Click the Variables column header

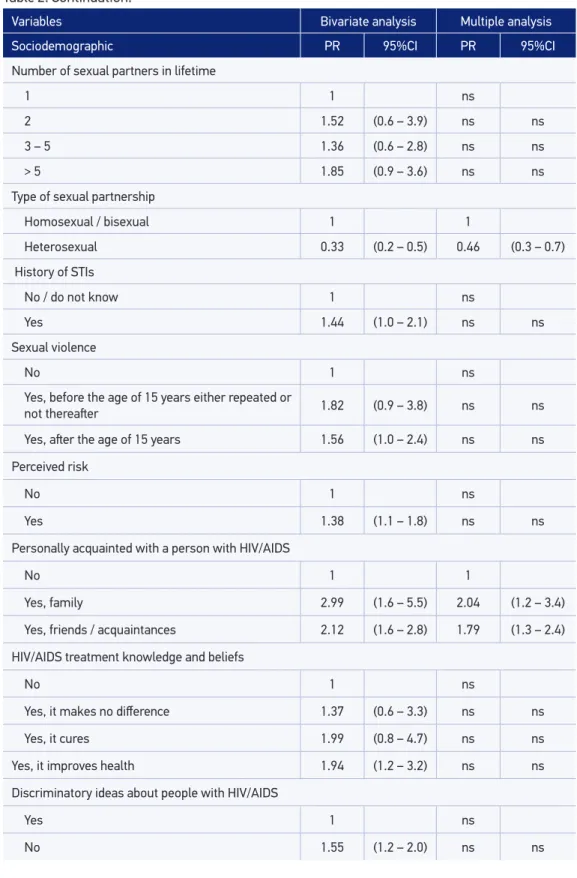pyautogui.click(x=151, y=21)
